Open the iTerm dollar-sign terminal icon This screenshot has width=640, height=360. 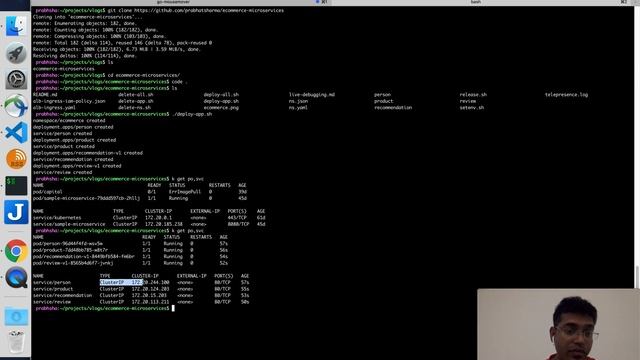pos(16,185)
